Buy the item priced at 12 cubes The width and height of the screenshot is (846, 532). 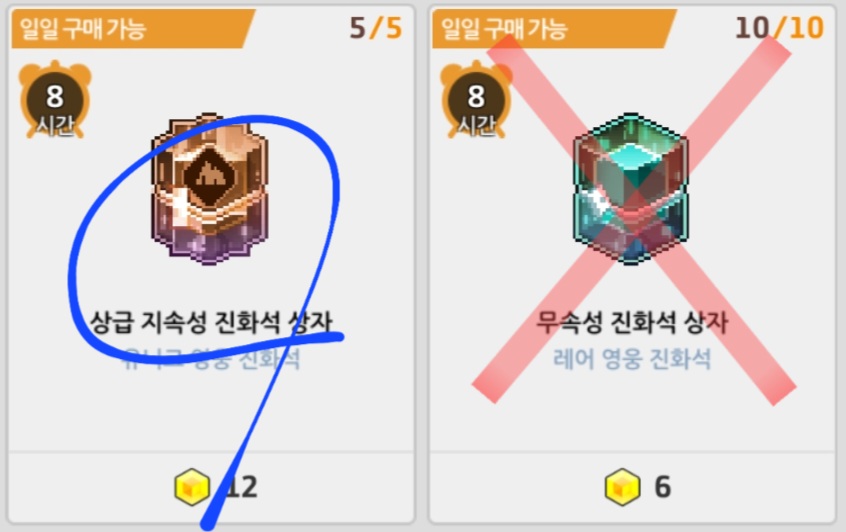click(x=211, y=487)
